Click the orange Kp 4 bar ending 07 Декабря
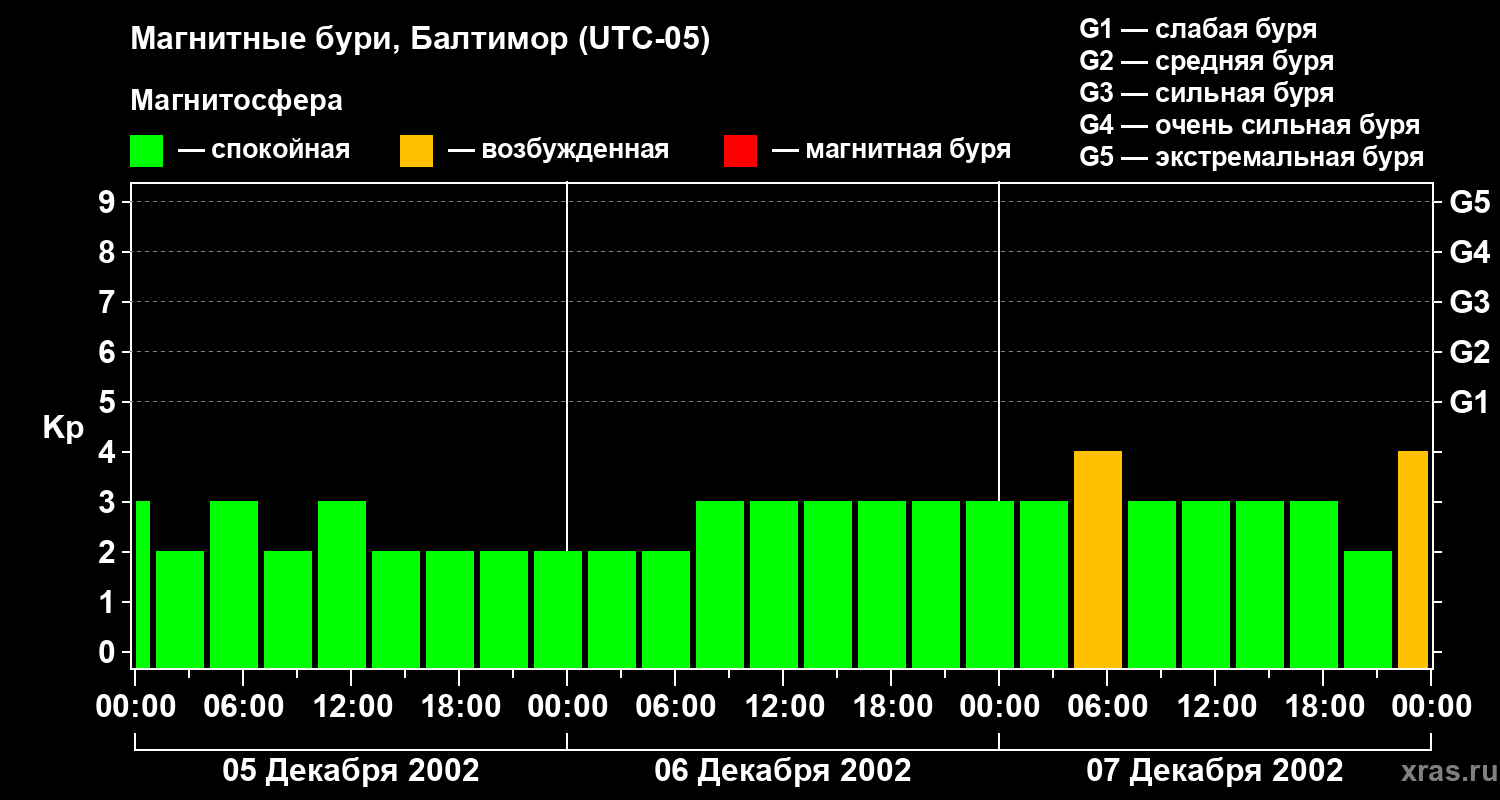The width and height of the screenshot is (1500, 800). 1413,559
